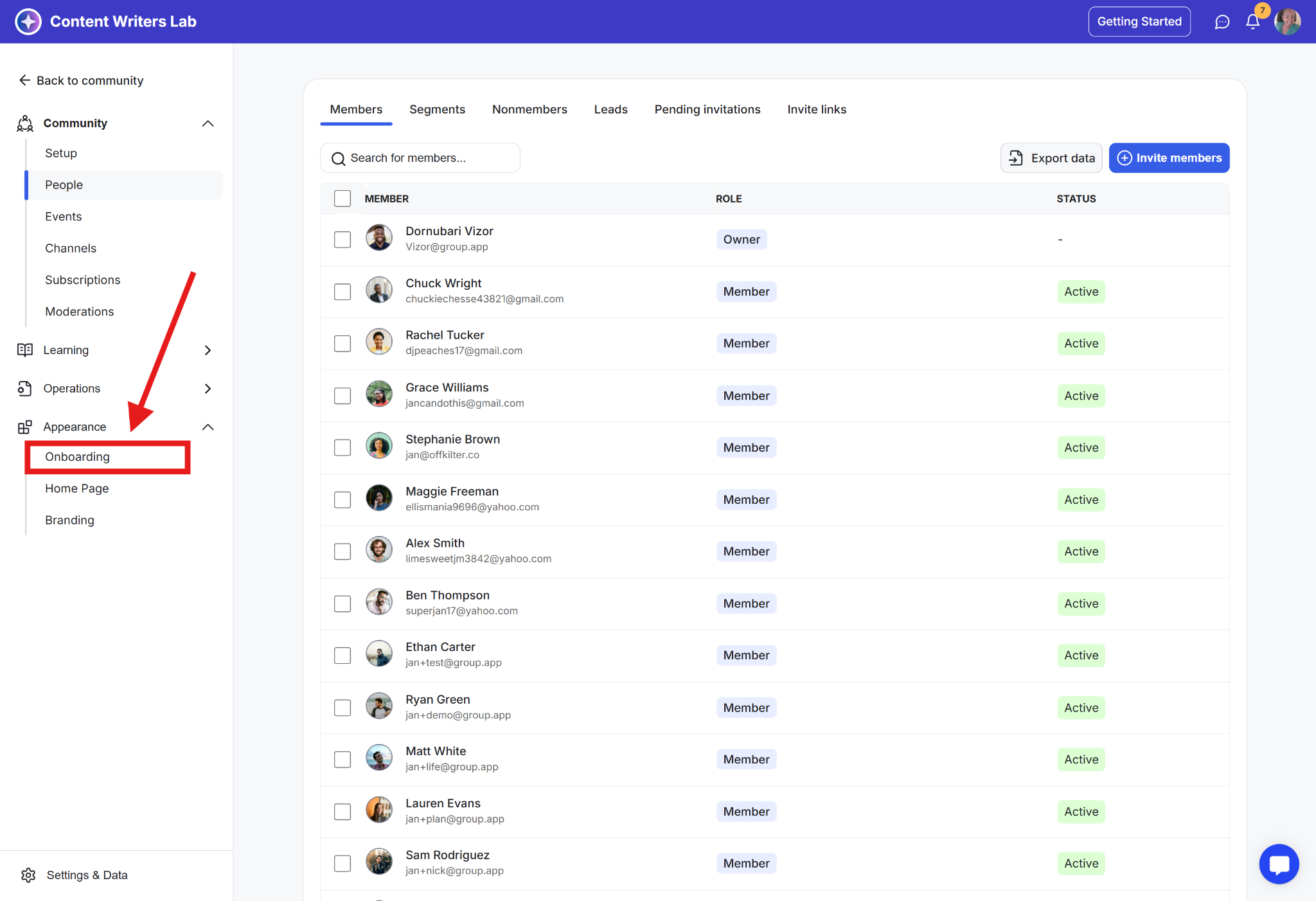Open the chat messages icon in header
This screenshot has height=901, width=1316.
click(x=1222, y=22)
